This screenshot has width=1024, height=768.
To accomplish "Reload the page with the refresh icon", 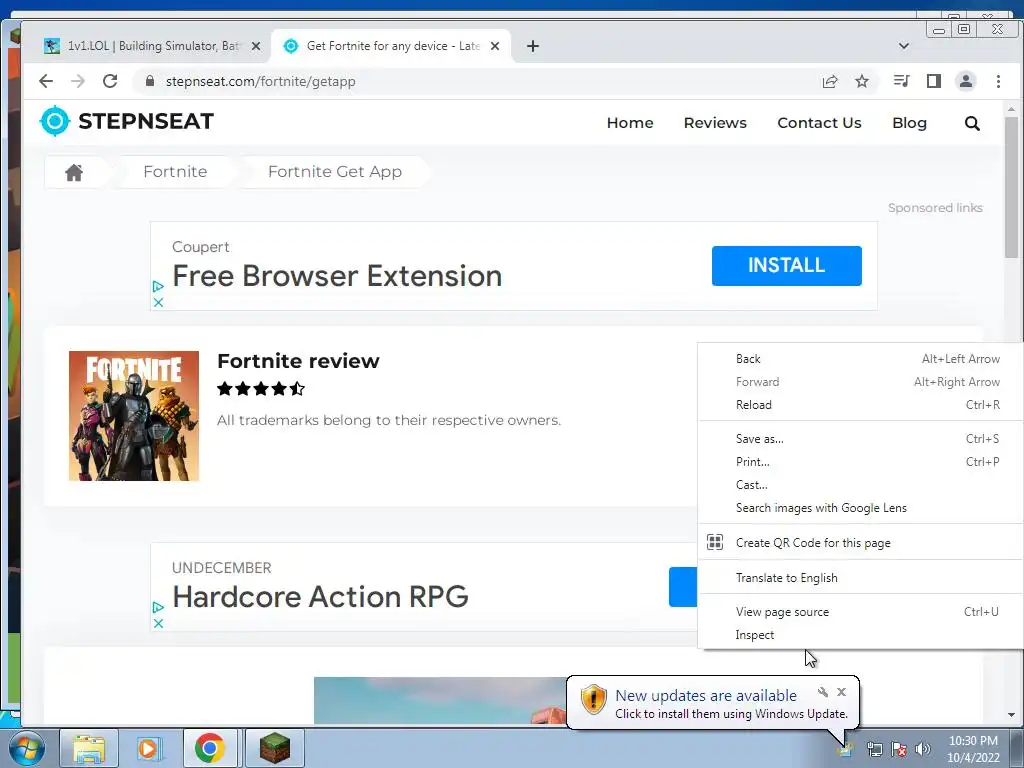I will (x=110, y=81).
